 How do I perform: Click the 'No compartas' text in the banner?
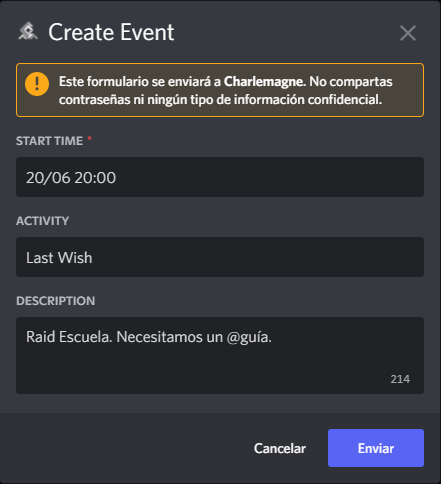351,82
